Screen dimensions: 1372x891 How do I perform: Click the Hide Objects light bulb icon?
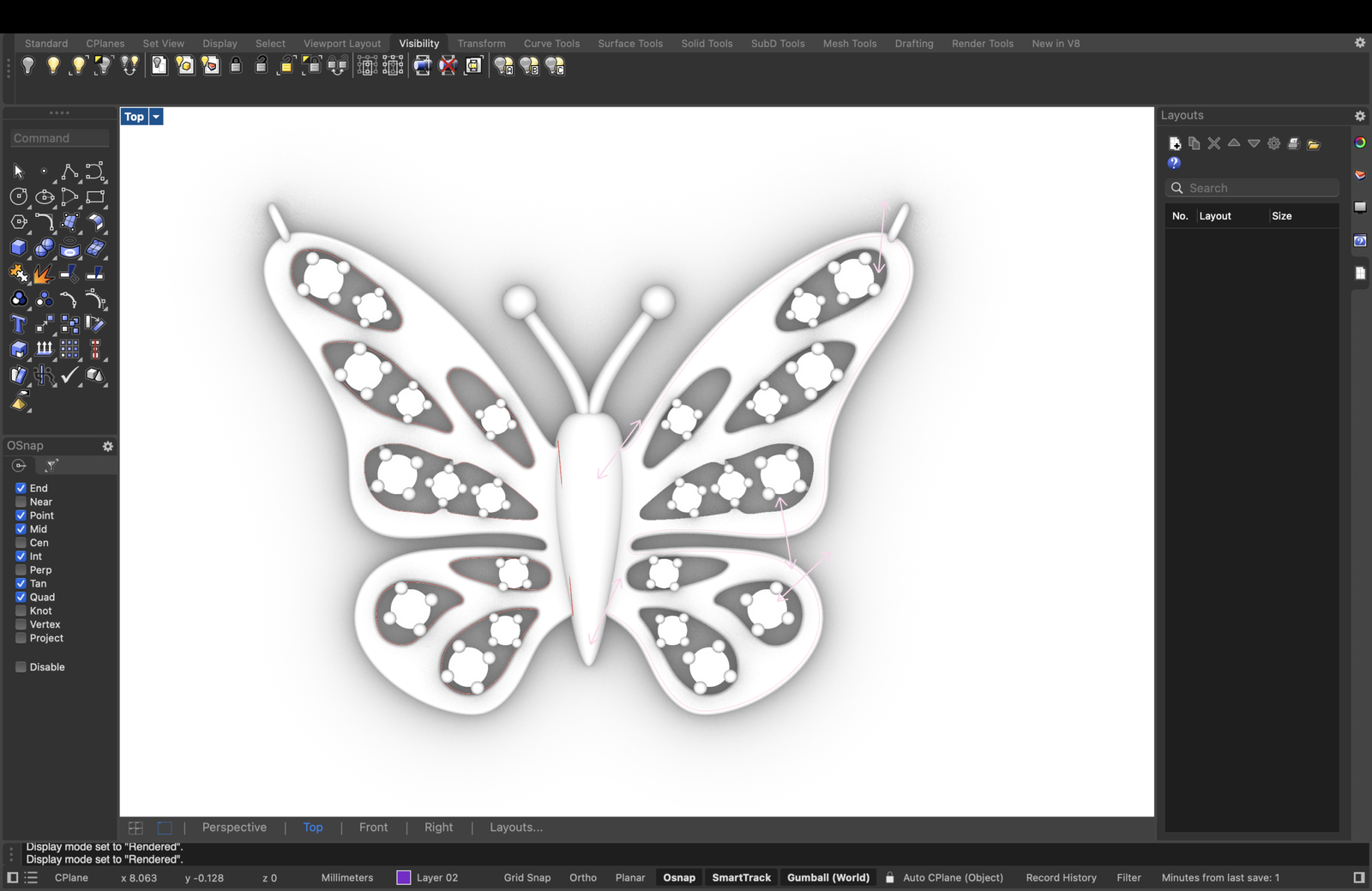click(x=28, y=65)
